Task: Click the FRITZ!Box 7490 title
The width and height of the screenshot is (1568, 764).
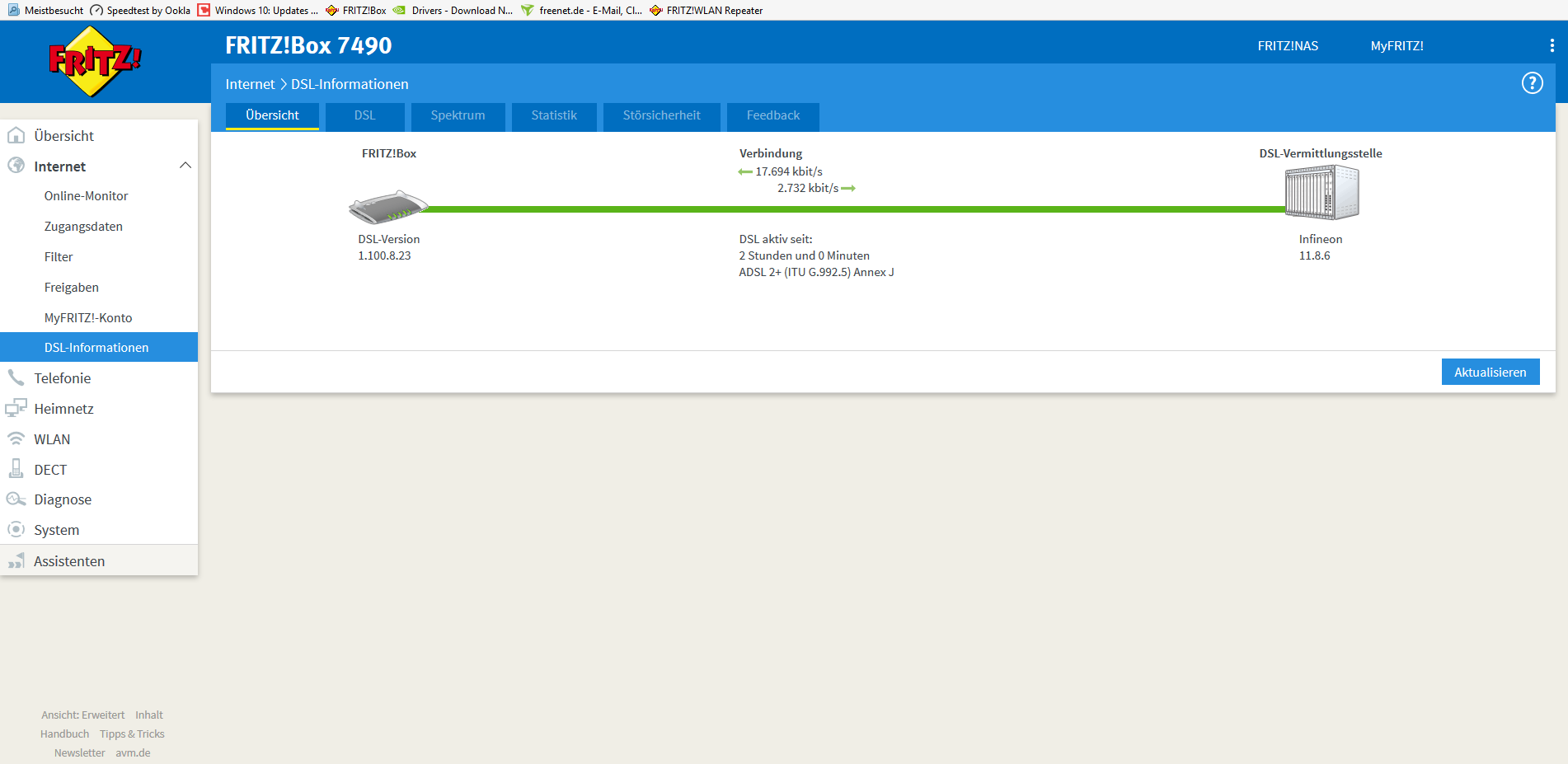Action: coord(308,45)
